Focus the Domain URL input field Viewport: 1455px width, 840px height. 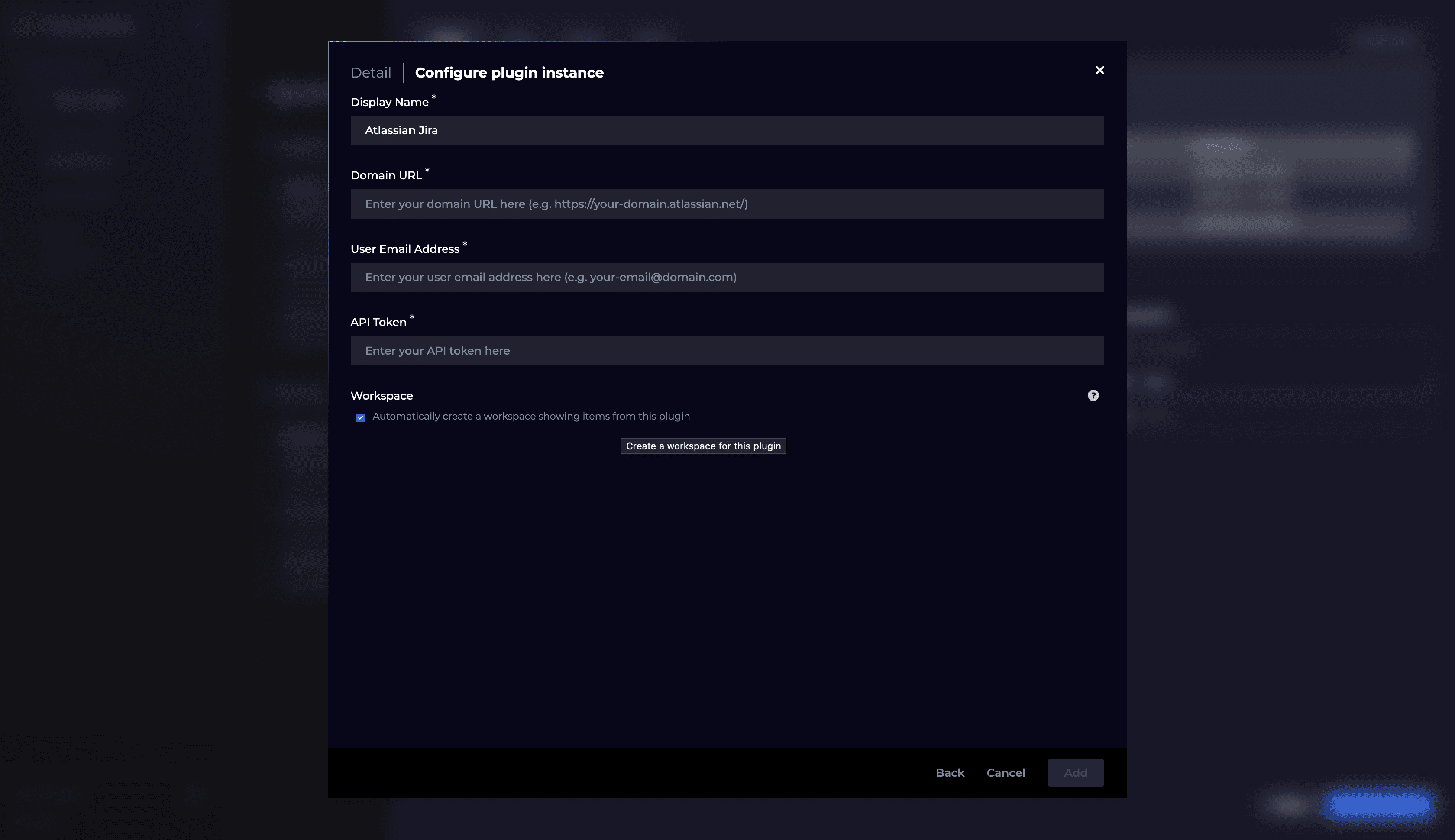point(727,204)
